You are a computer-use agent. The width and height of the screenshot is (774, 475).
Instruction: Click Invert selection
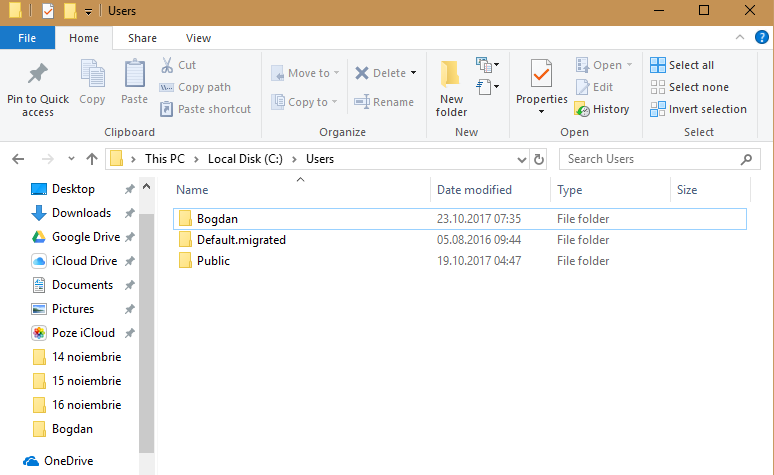click(x=698, y=109)
